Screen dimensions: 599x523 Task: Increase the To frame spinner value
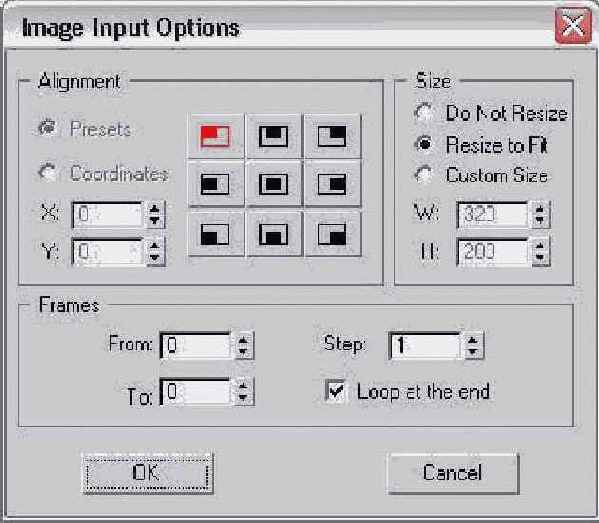[x=243, y=386]
